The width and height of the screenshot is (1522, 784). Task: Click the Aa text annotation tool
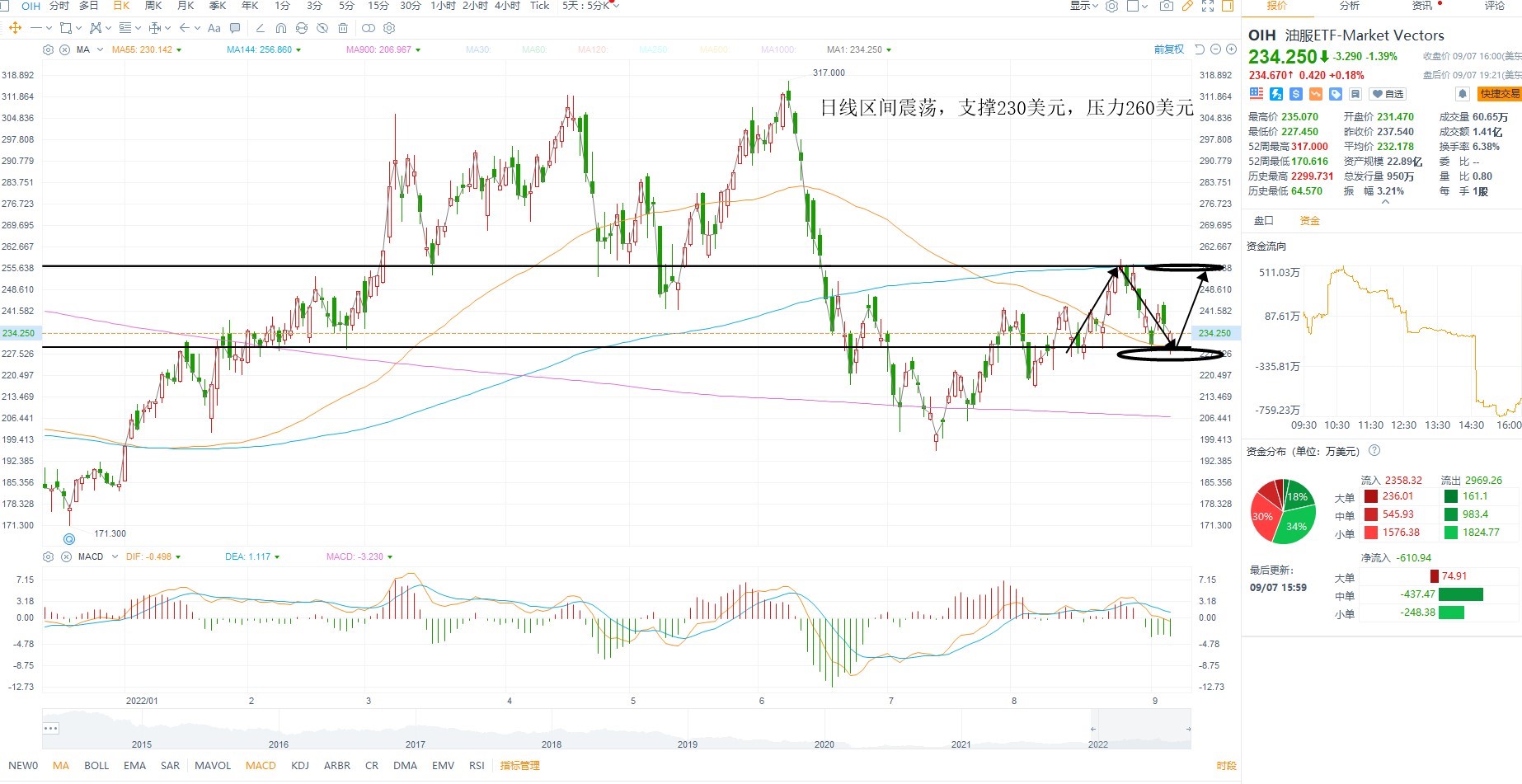pyautogui.click(x=214, y=28)
